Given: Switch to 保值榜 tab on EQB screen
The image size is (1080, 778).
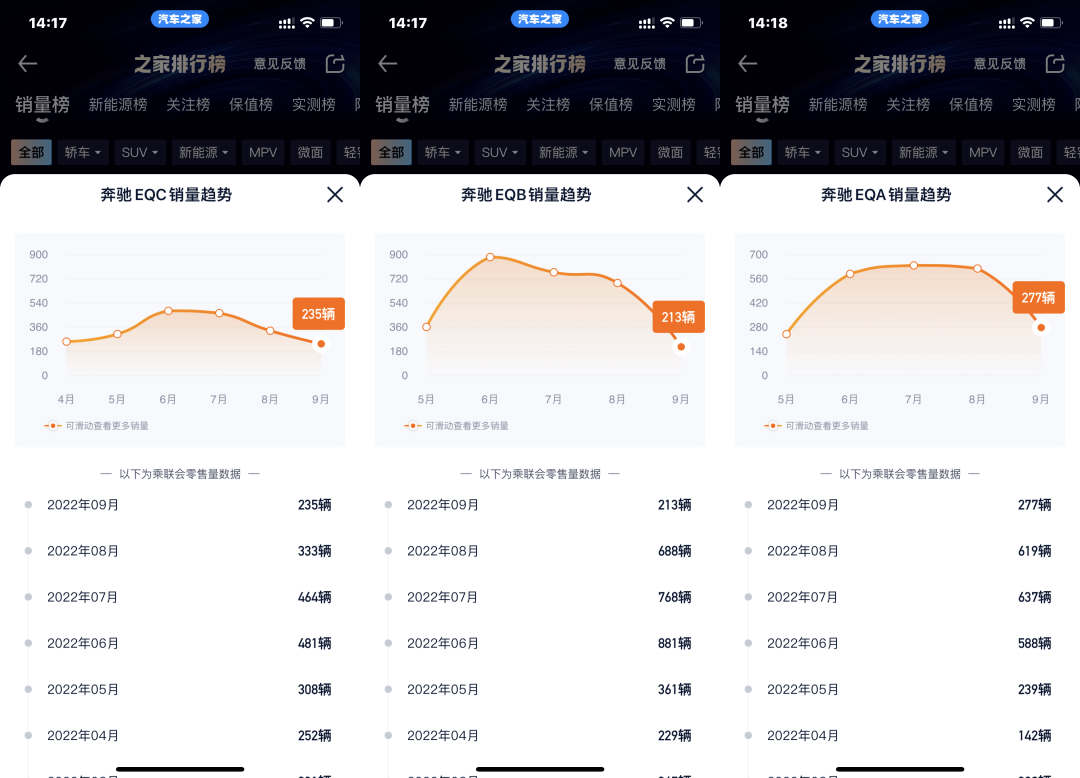Looking at the screenshot, I should (x=611, y=105).
